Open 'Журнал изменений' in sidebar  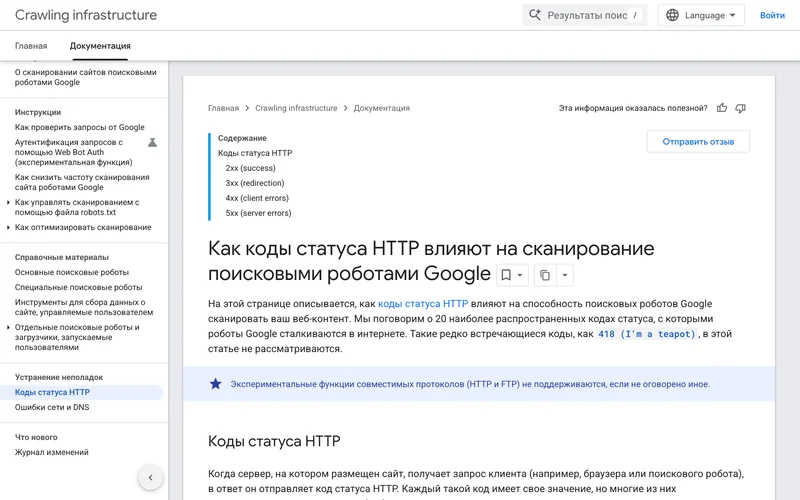click(52, 452)
